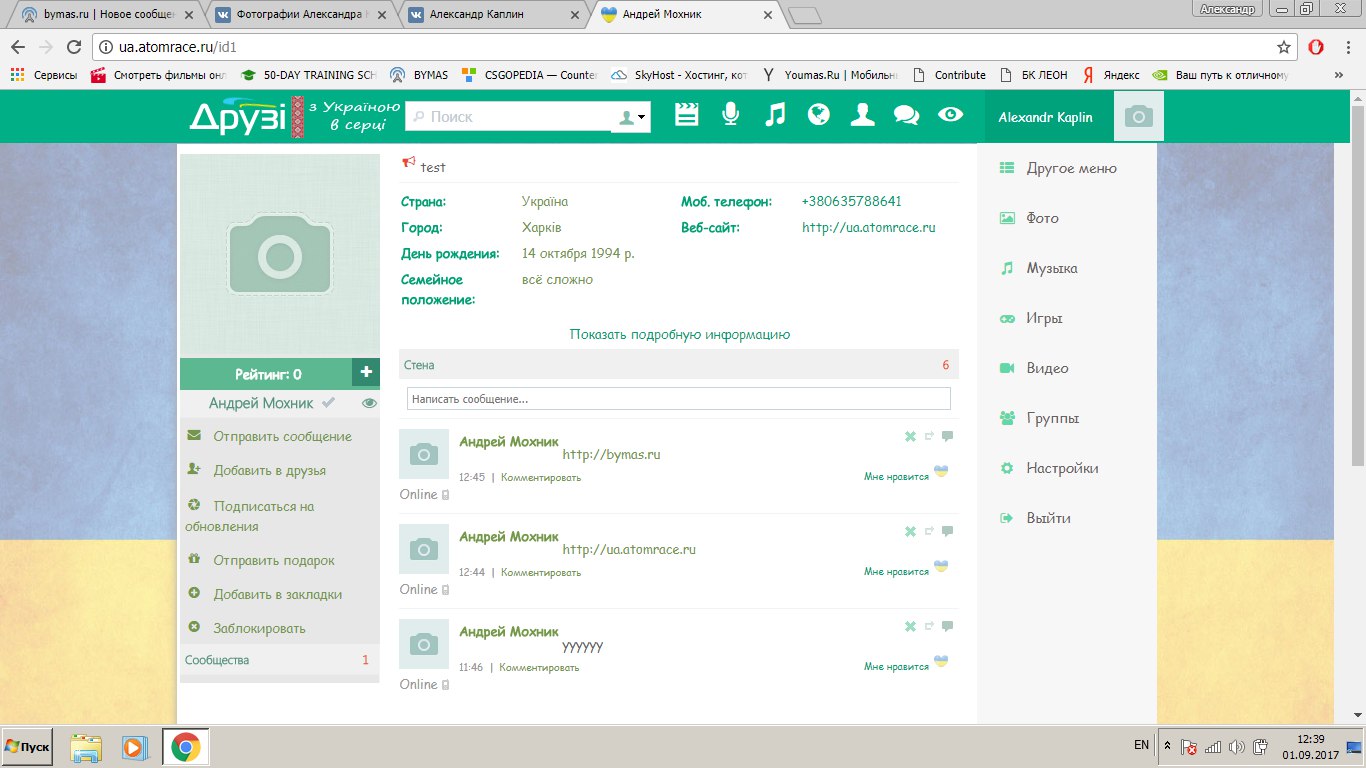
Task: Click the browser vertical scrollbar
Action: point(1357,300)
